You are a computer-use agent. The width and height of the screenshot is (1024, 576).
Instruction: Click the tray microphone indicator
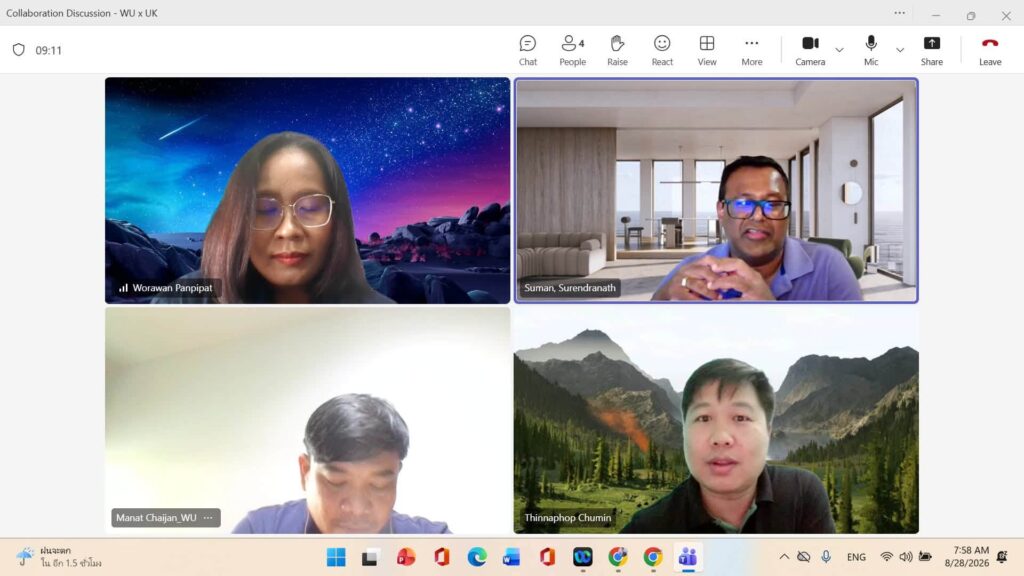coord(826,556)
